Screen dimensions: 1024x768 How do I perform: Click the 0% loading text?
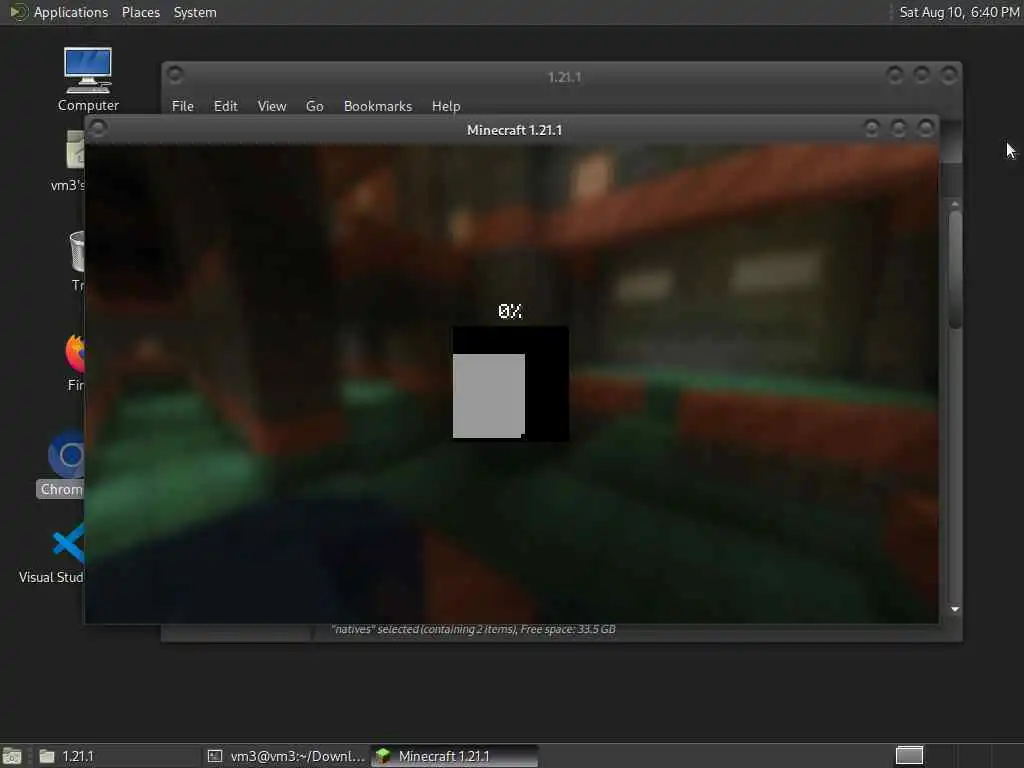pyautogui.click(x=510, y=311)
